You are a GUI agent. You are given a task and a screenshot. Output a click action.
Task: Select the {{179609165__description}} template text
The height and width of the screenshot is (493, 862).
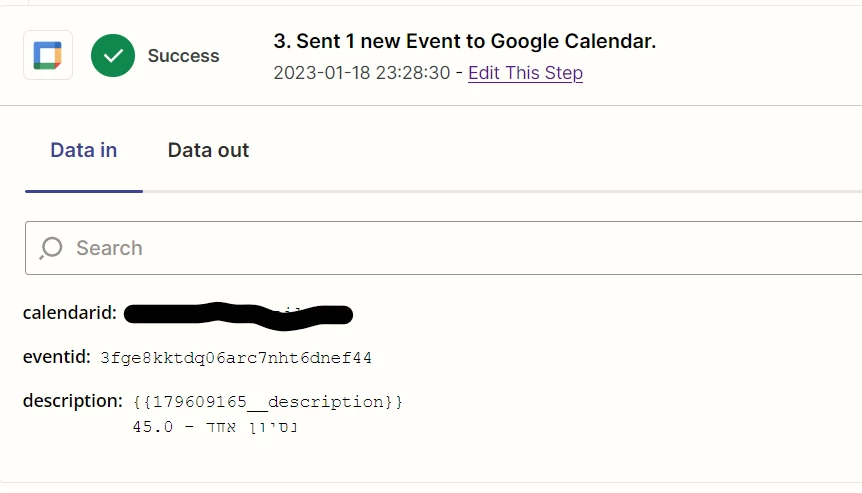coord(267,402)
